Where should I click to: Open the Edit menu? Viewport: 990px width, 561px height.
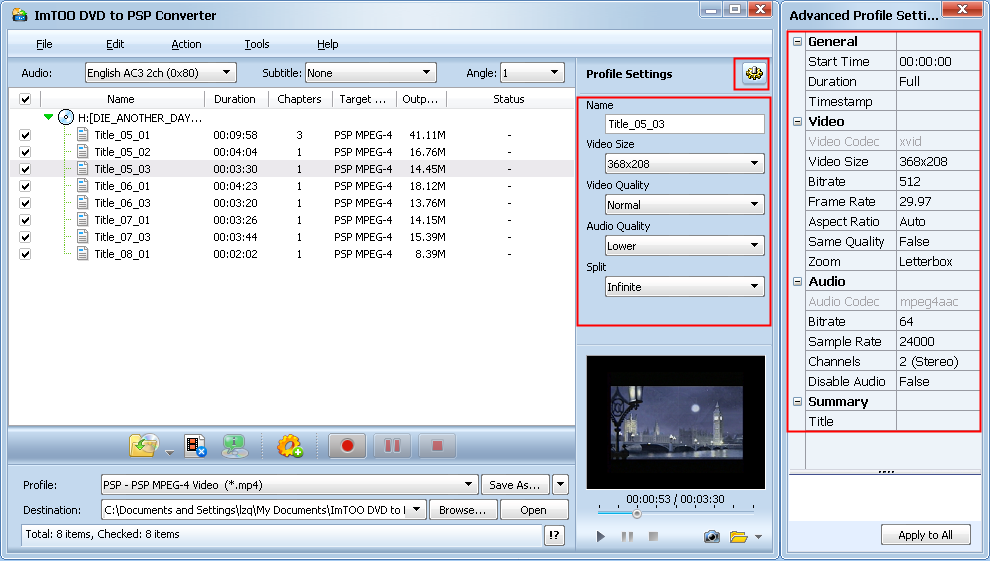point(115,44)
